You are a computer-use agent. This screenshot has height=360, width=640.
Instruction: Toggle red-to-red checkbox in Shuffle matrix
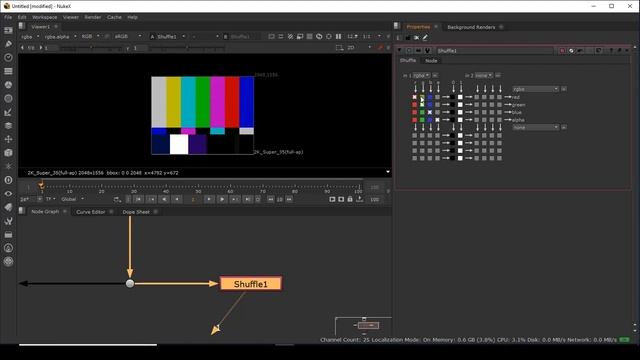(415, 97)
